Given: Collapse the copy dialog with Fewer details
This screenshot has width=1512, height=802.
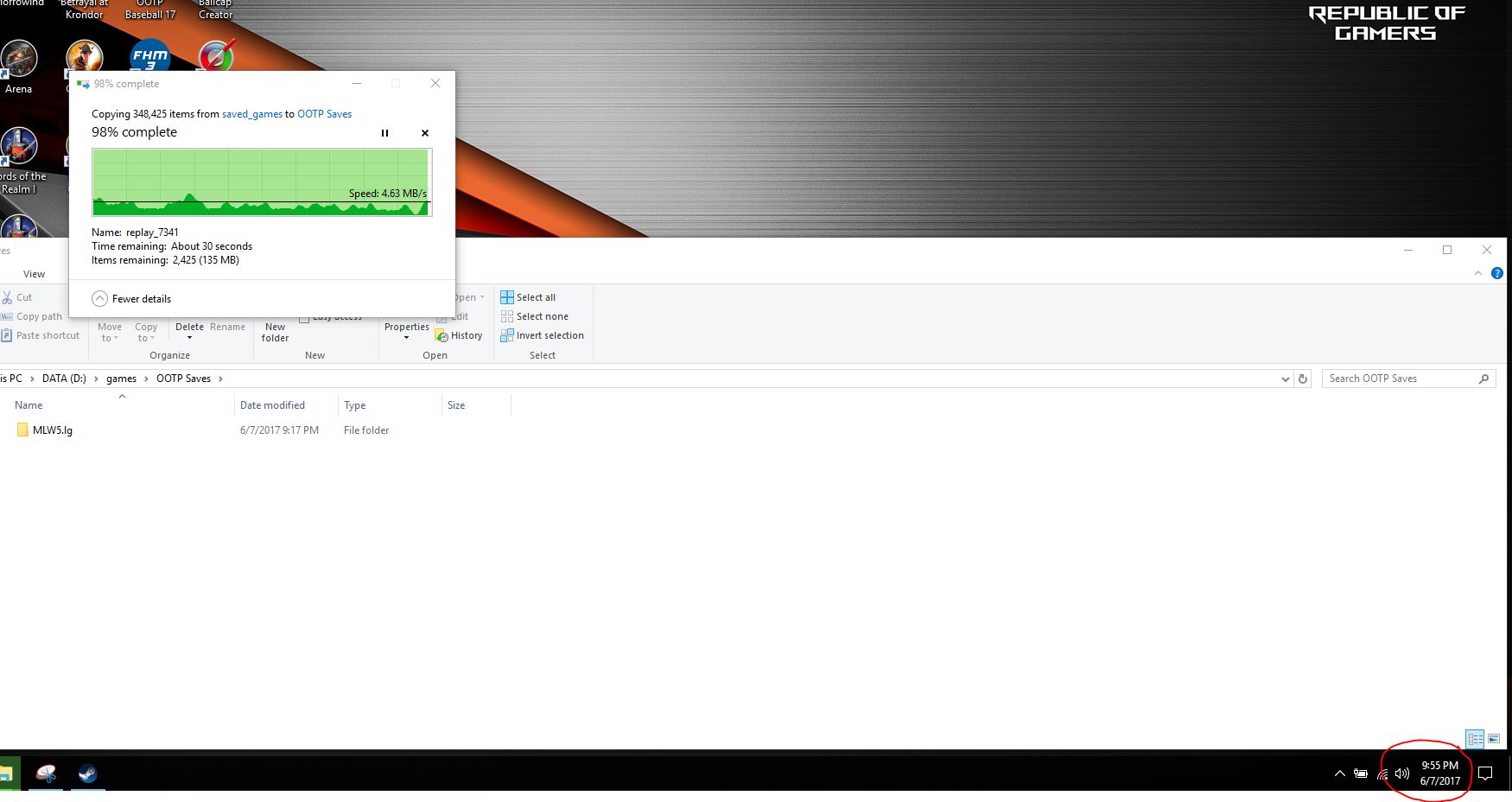Looking at the screenshot, I should (131, 299).
